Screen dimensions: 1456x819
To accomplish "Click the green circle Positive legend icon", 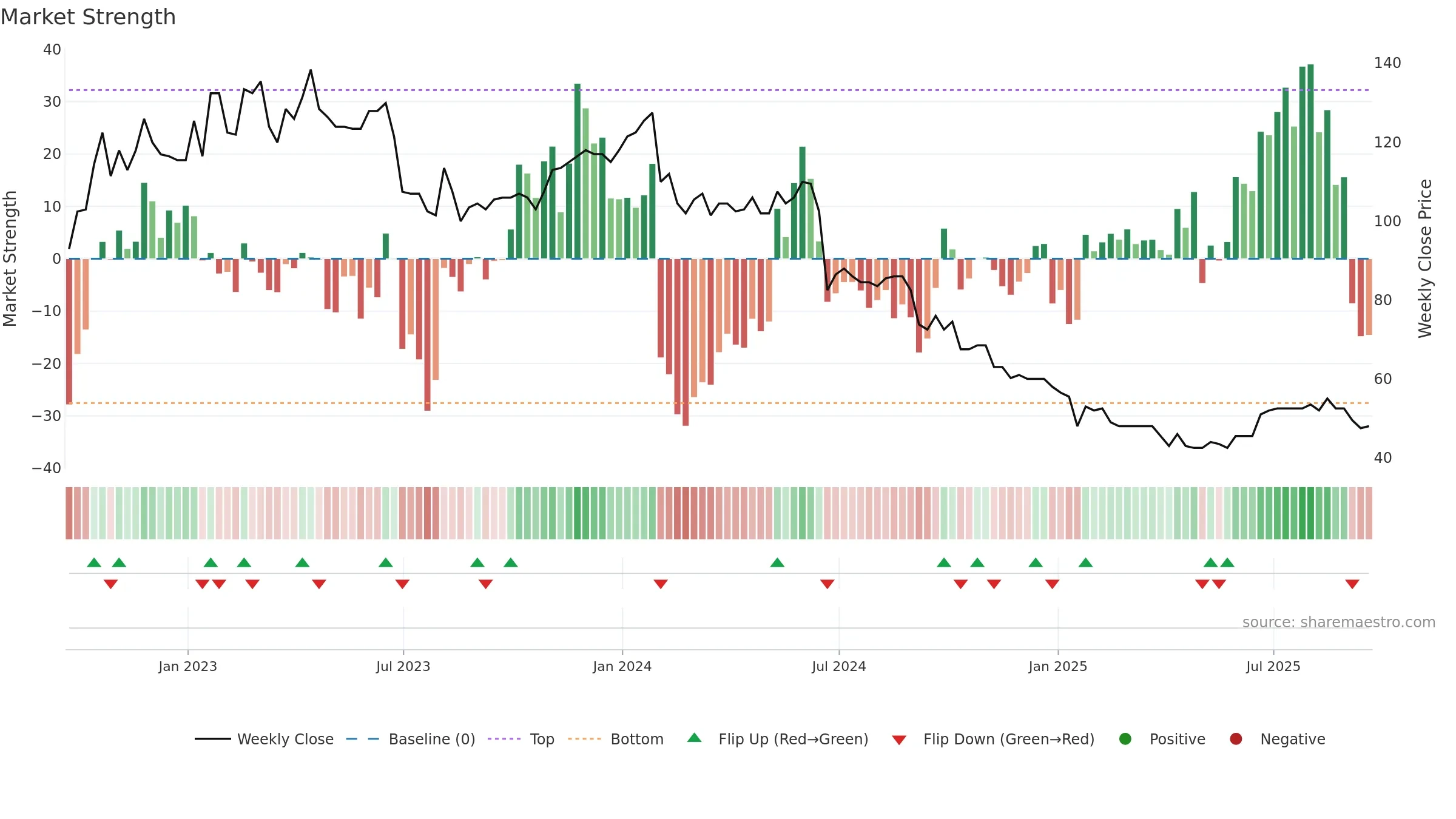I will [x=1125, y=739].
